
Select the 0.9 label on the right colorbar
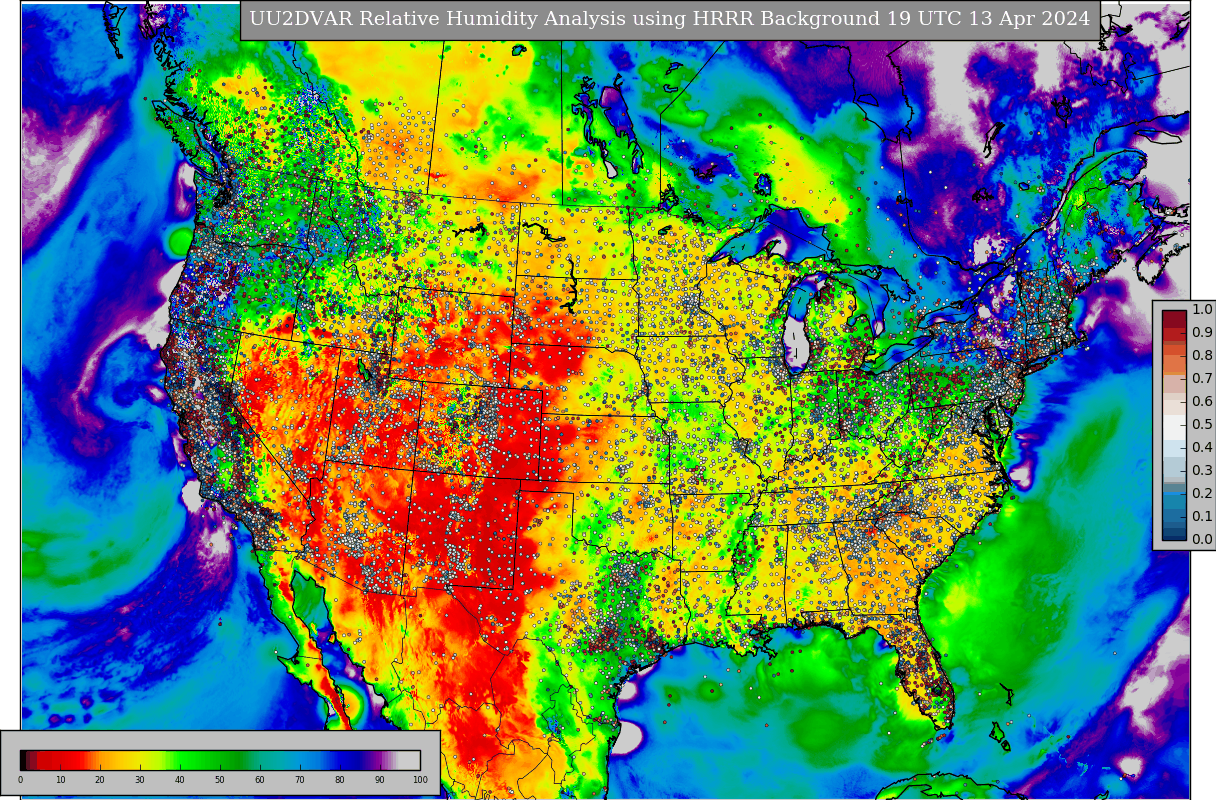click(1202, 333)
